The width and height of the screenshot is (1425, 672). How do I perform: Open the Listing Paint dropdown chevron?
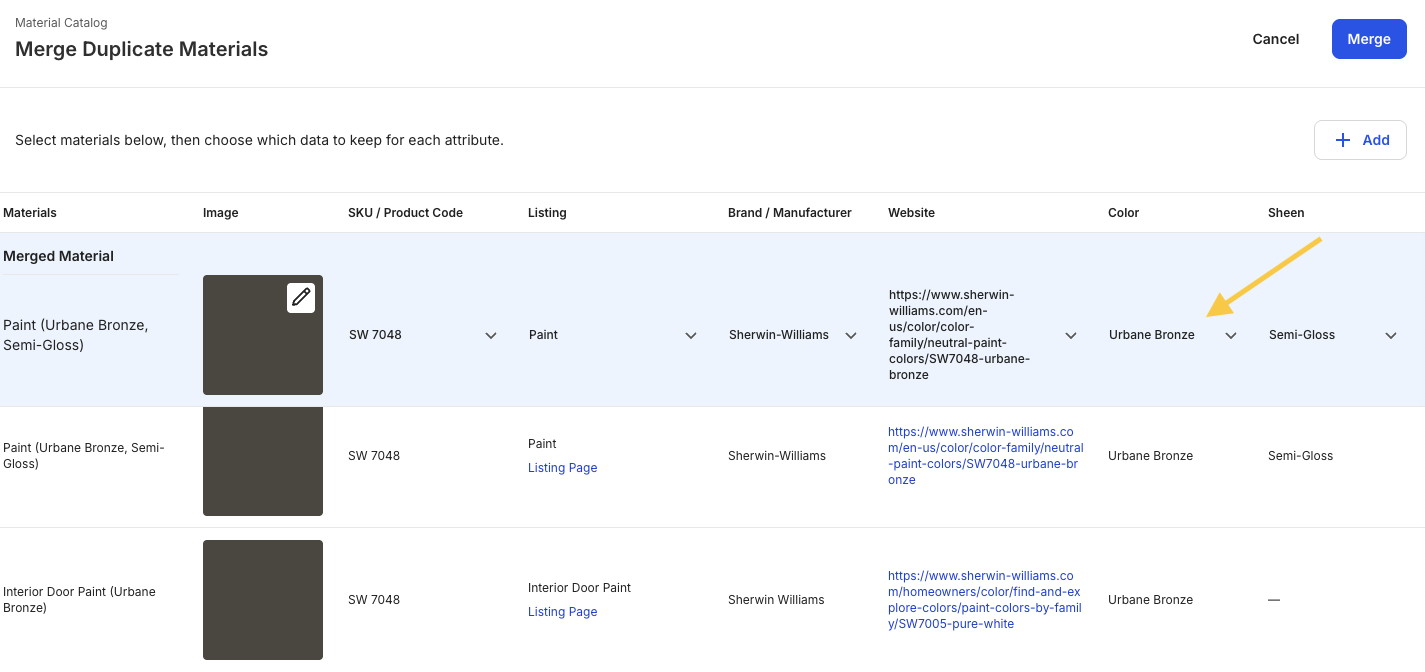point(691,335)
